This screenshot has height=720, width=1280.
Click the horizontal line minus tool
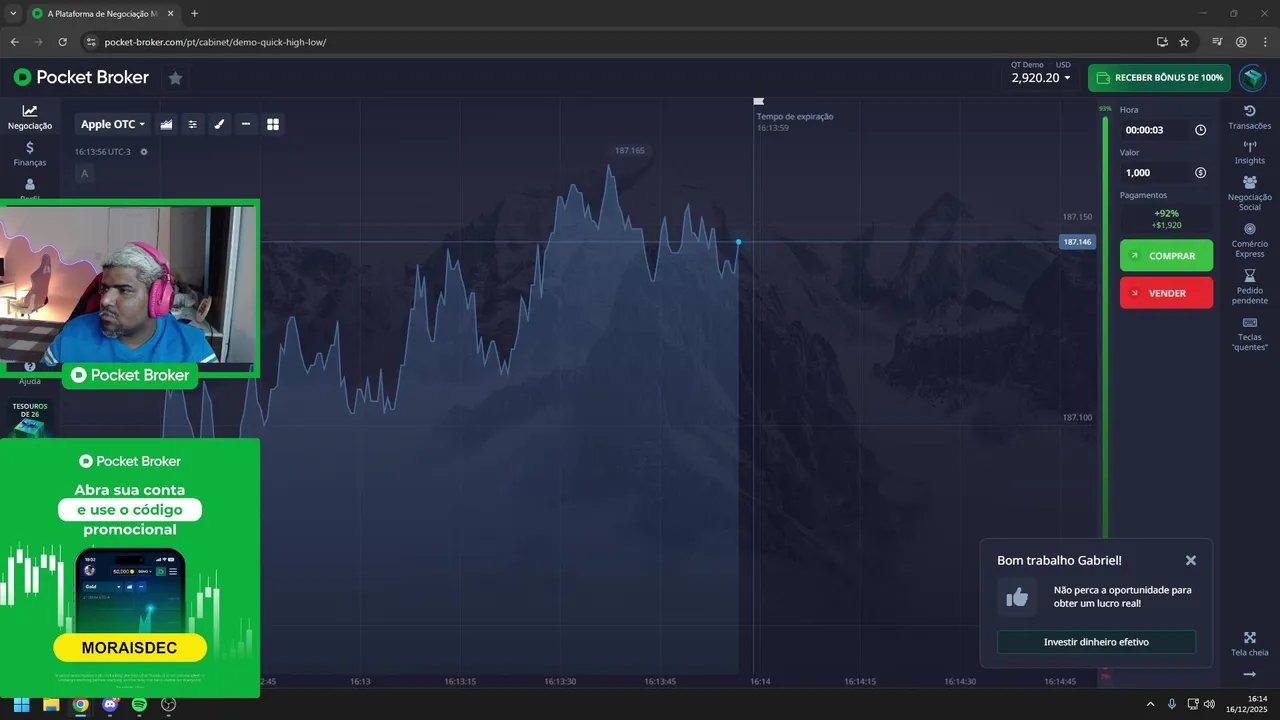246,124
